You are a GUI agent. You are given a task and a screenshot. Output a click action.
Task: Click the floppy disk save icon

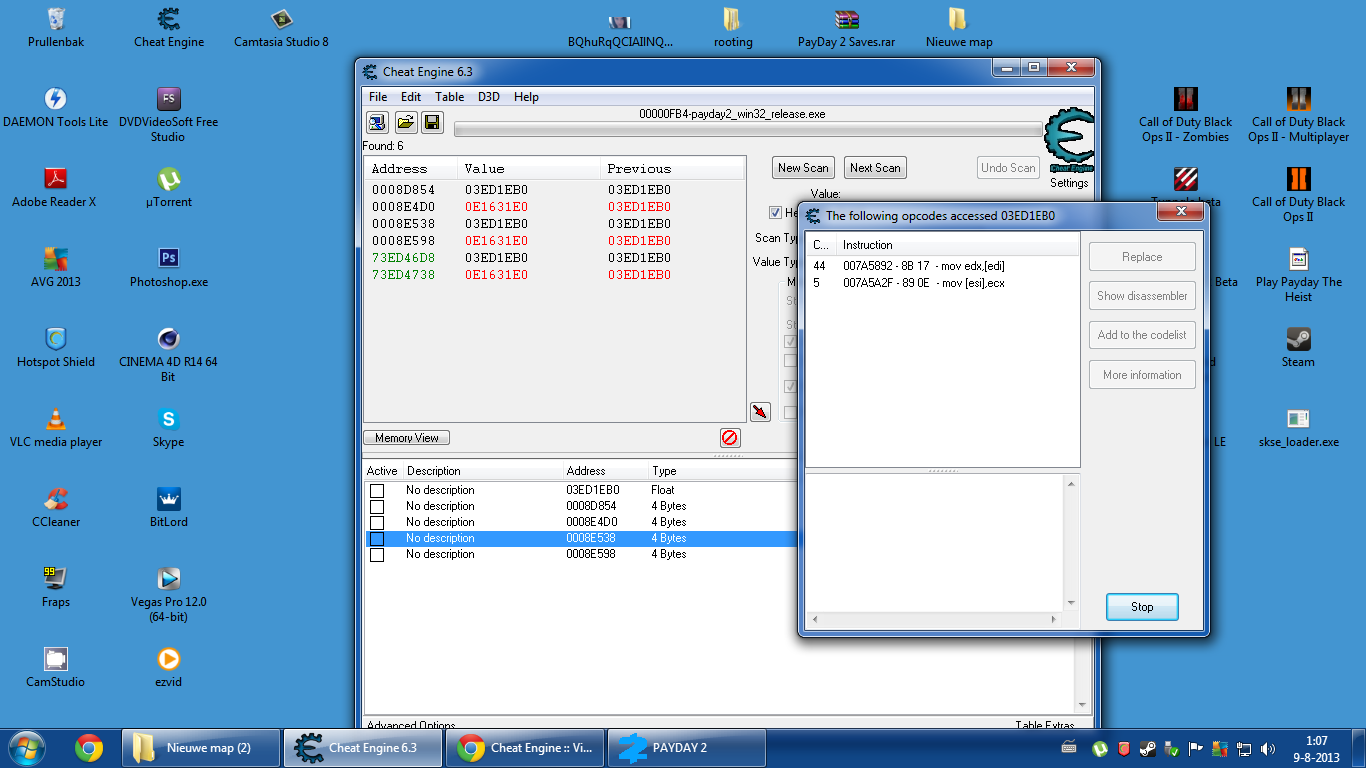432,122
